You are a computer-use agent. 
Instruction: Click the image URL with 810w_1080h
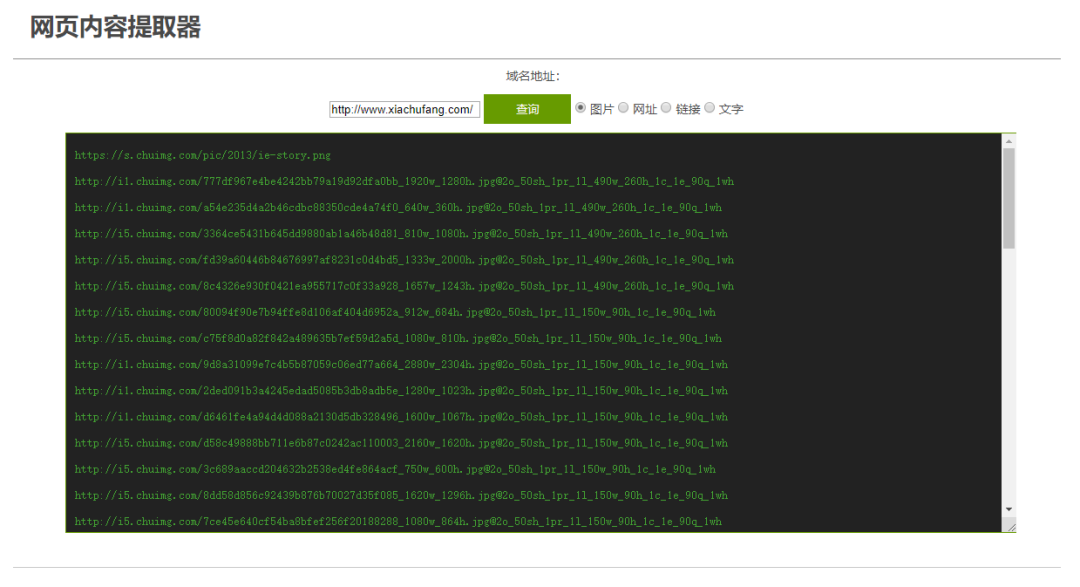pos(401,234)
